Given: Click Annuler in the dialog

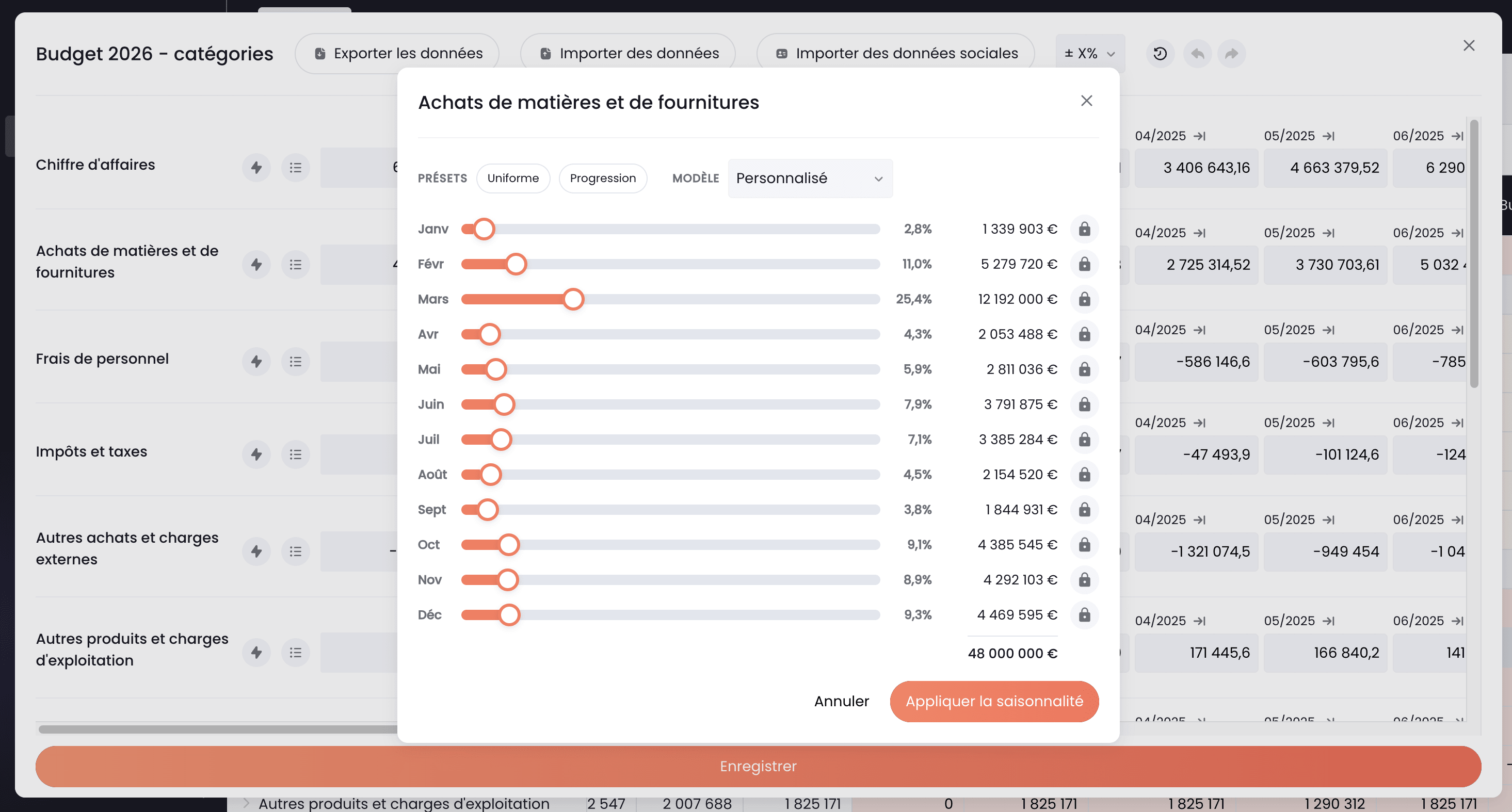Looking at the screenshot, I should [841, 701].
